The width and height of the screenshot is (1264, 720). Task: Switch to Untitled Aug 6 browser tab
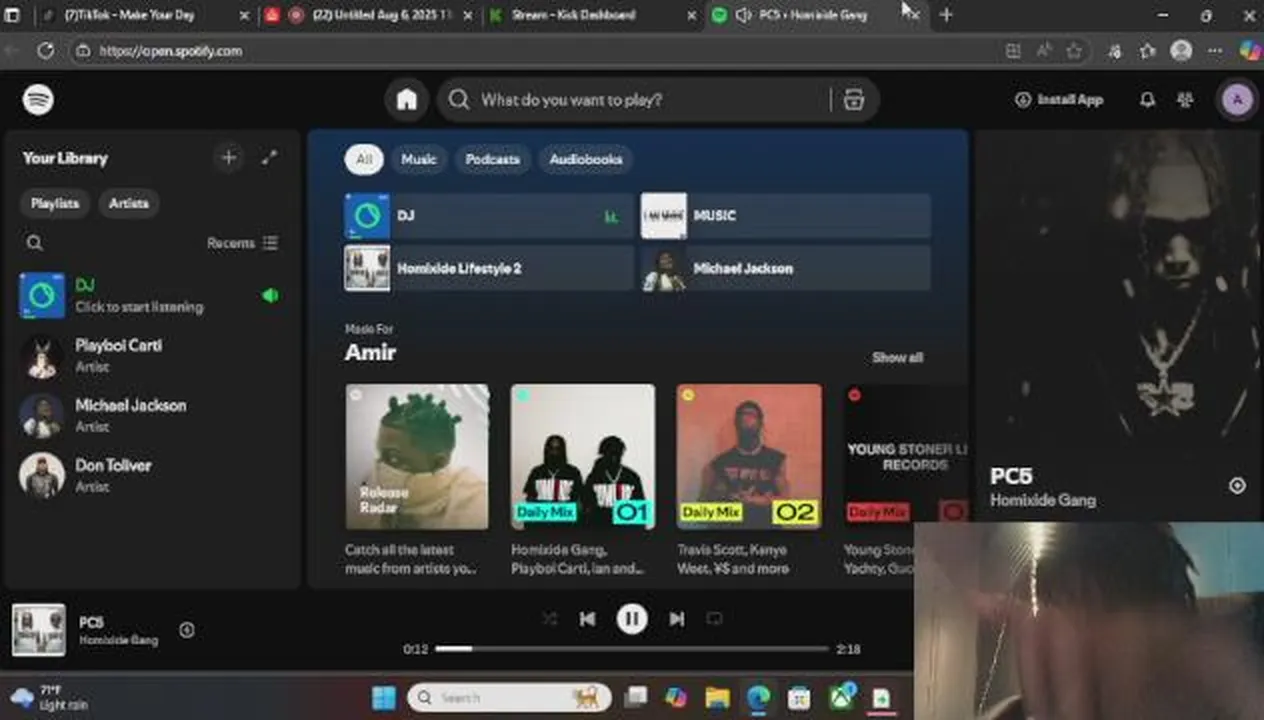(x=369, y=15)
